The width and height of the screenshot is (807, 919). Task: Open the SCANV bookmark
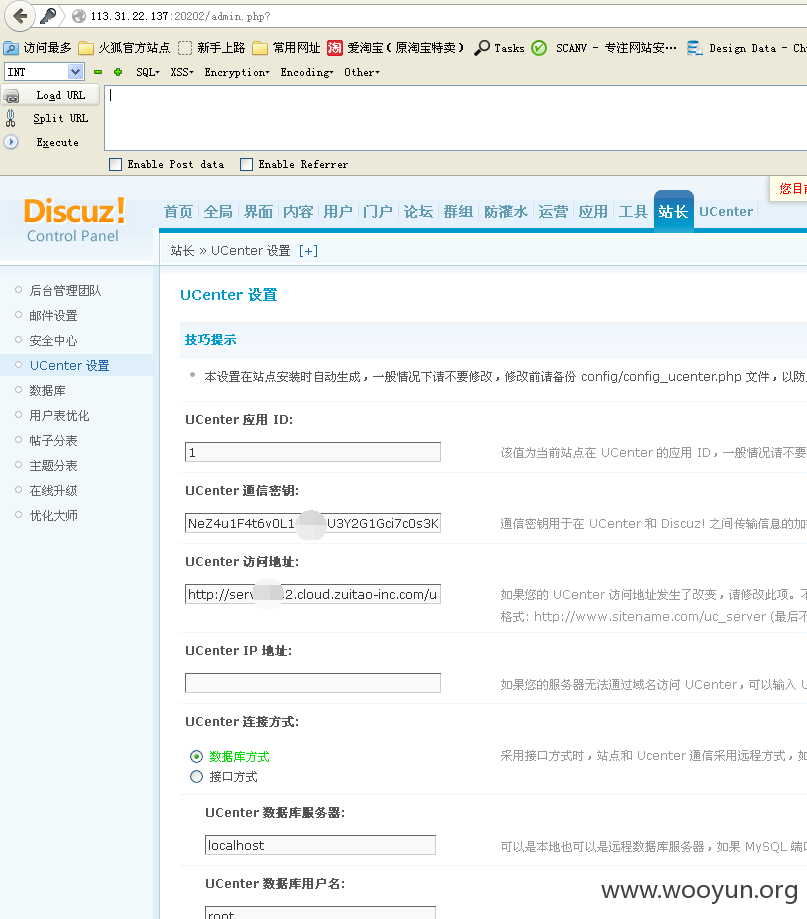604,48
